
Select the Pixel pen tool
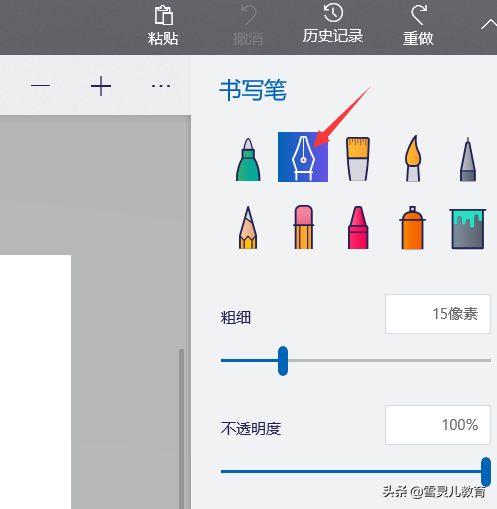click(x=468, y=159)
